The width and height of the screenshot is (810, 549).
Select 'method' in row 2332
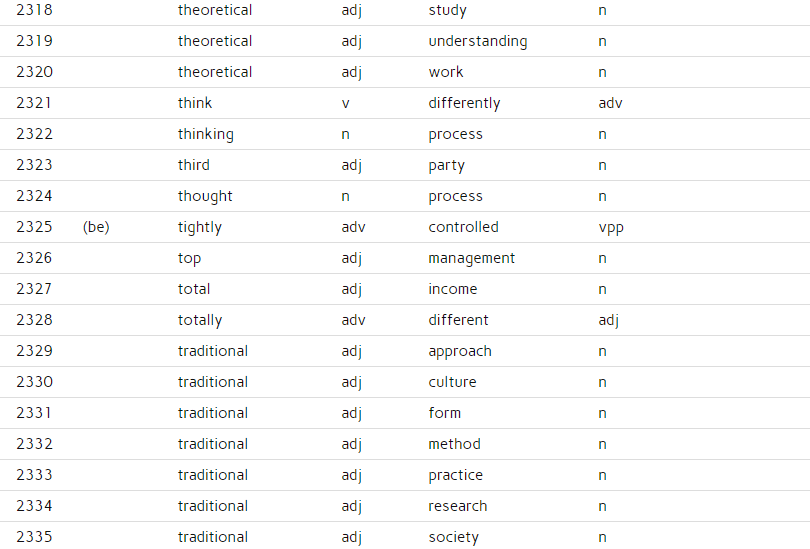(x=454, y=444)
